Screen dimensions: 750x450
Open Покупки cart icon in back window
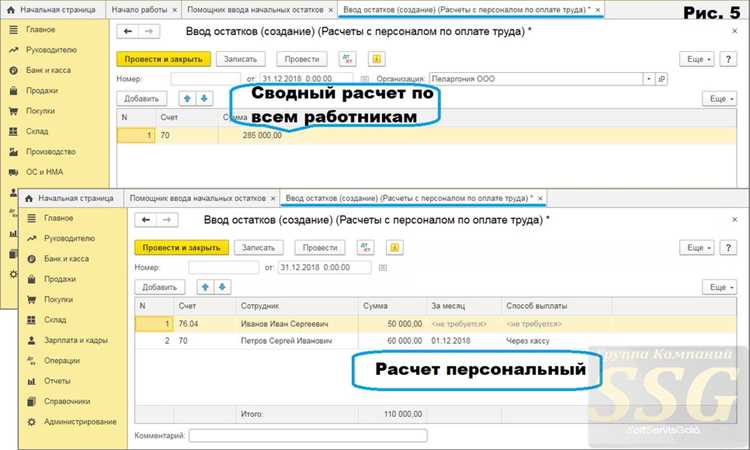pos(13,111)
